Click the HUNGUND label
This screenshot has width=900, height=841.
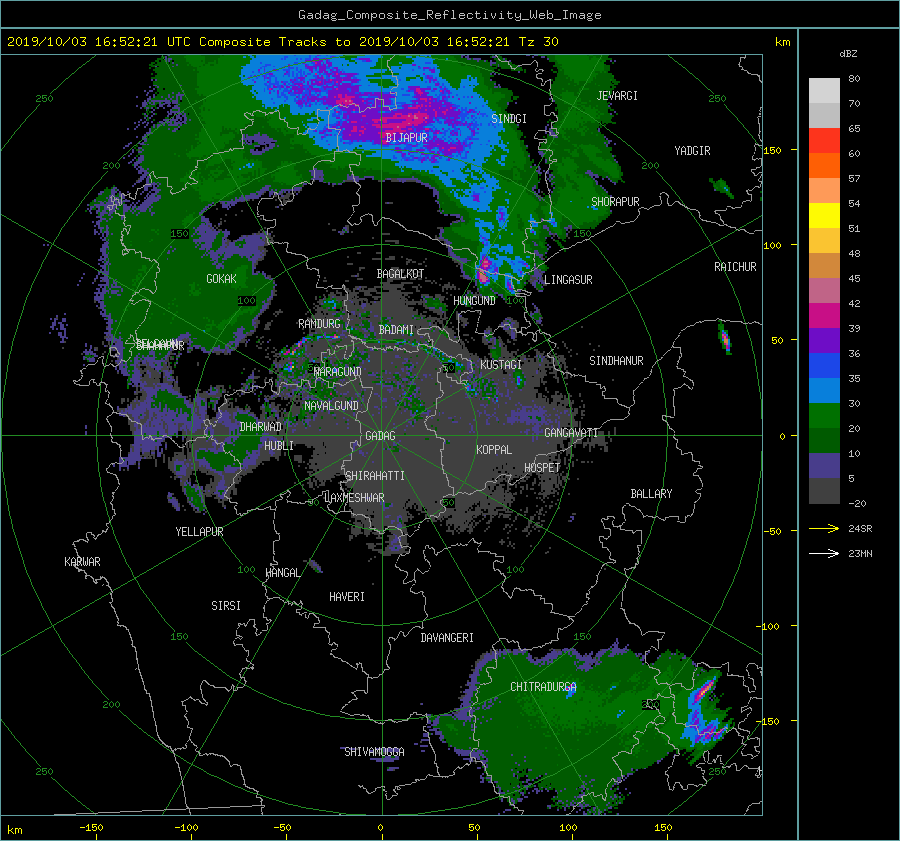474,301
